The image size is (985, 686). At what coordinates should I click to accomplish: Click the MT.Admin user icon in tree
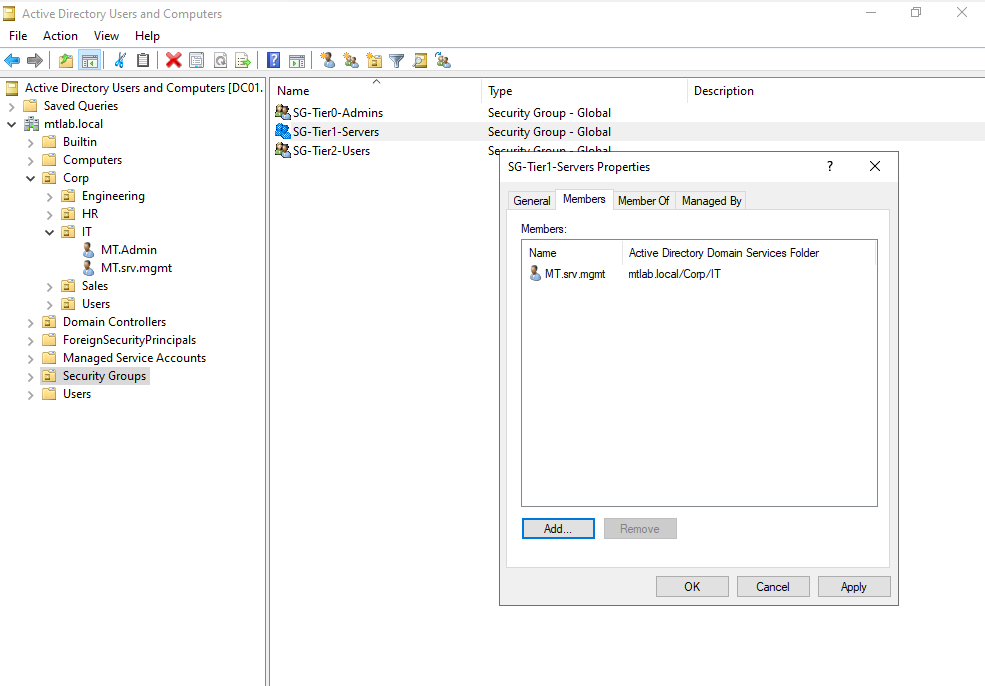(x=89, y=249)
